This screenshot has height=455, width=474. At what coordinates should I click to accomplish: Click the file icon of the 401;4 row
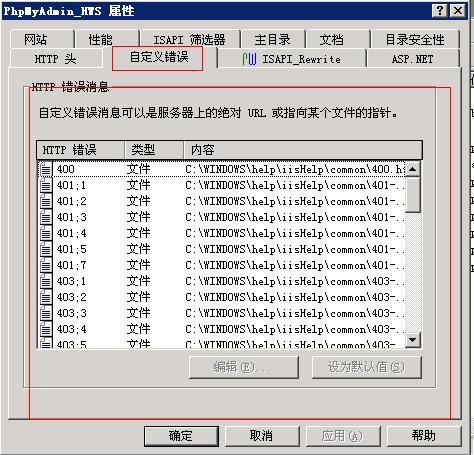[46, 233]
